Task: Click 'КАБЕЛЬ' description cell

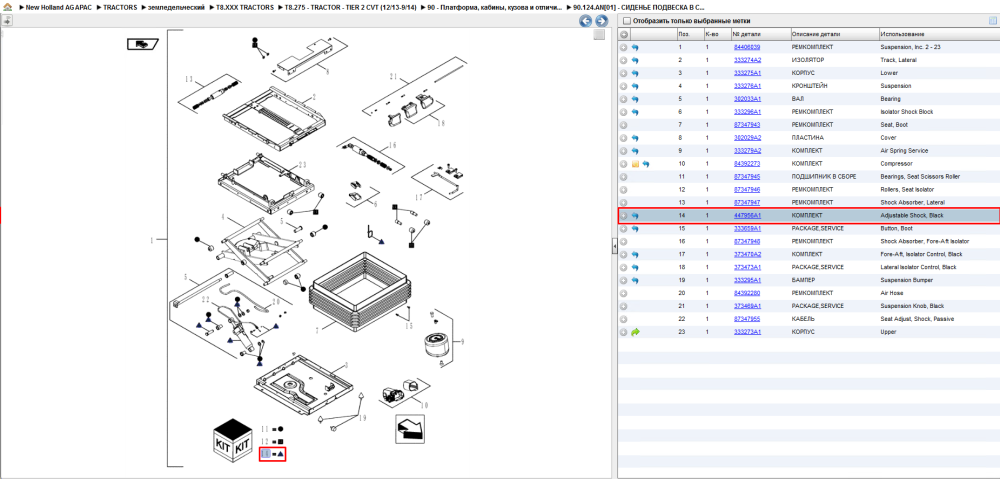Action: (802, 319)
